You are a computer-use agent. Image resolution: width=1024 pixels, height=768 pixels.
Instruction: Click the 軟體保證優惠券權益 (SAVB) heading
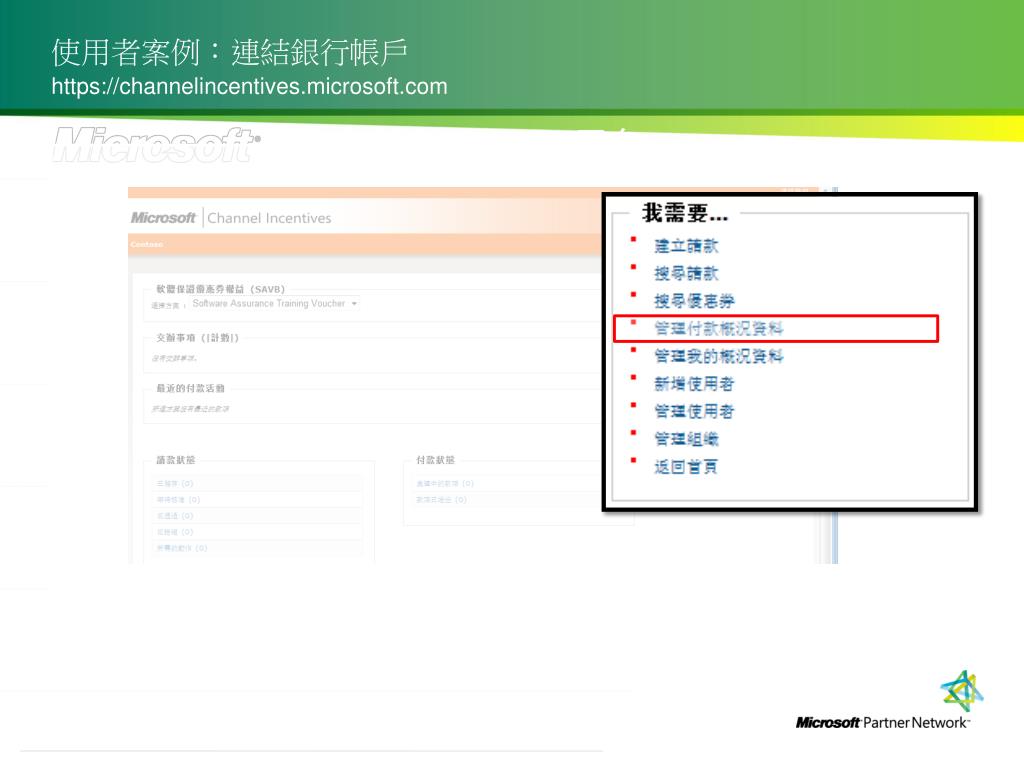[x=220, y=289]
